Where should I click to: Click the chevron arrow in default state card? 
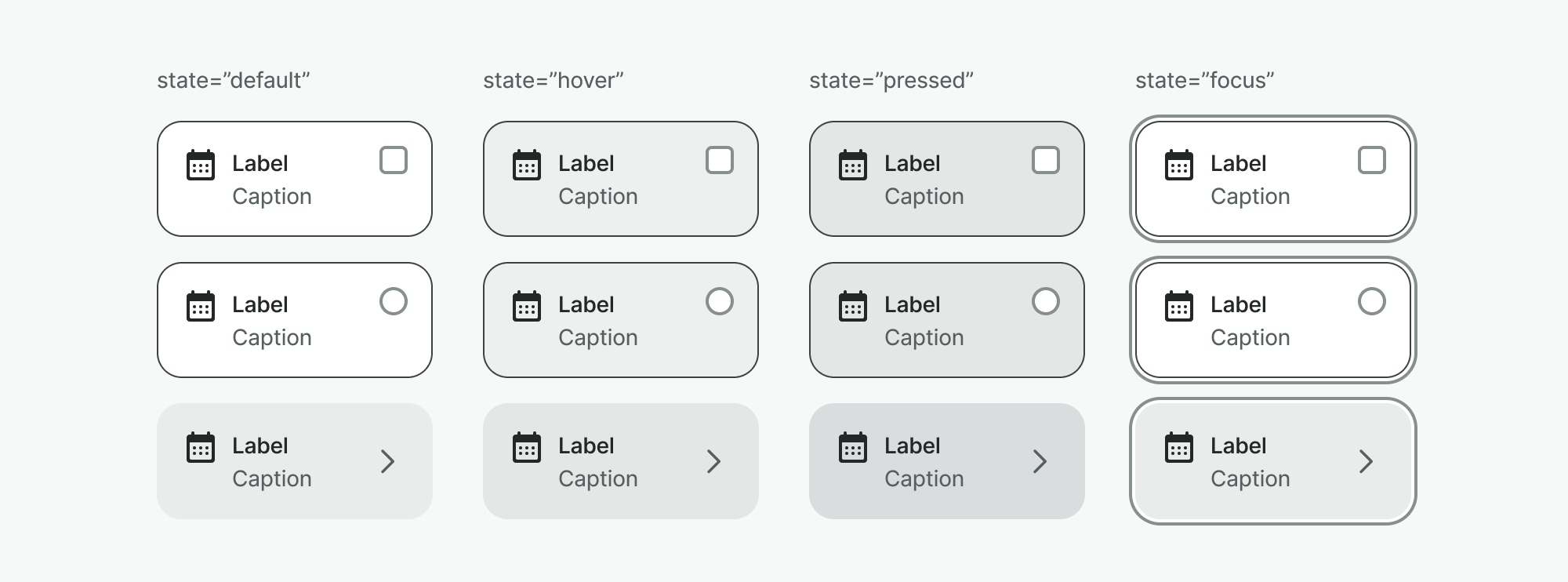pos(387,461)
